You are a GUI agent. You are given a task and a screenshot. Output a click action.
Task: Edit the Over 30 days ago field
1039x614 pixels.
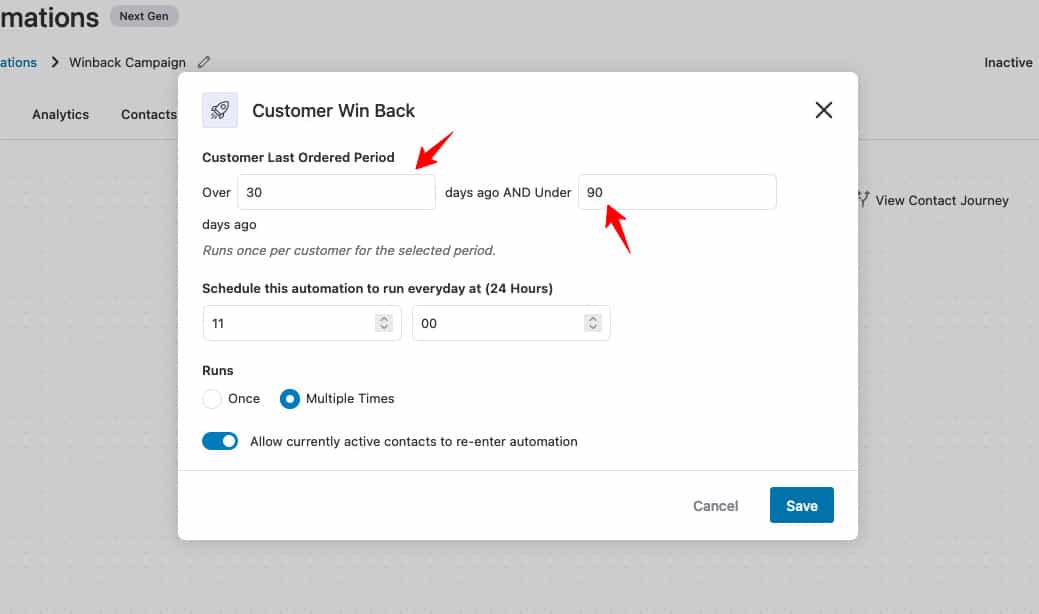pos(336,192)
